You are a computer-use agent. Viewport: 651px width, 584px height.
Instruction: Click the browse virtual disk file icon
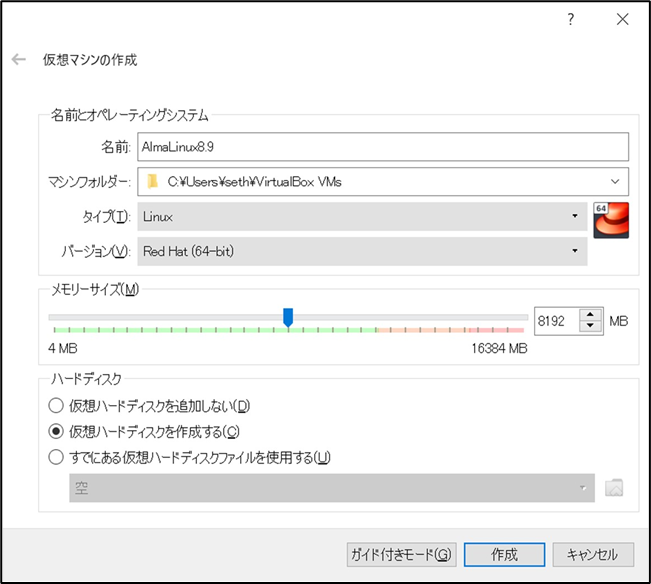tap(614, 488)
